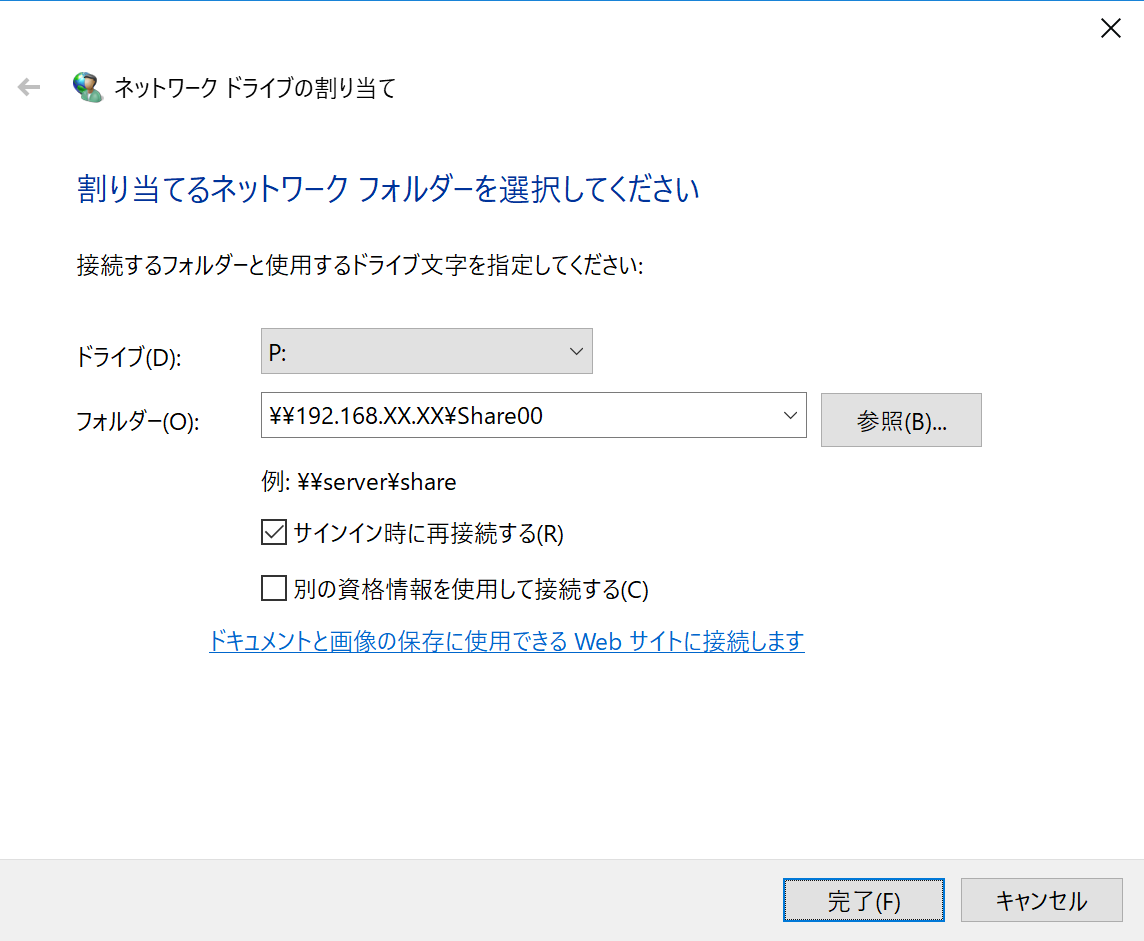Click the 参照(B) browse button
Image resolution: width=1144 pixels, height=941 pixels.
900,420
